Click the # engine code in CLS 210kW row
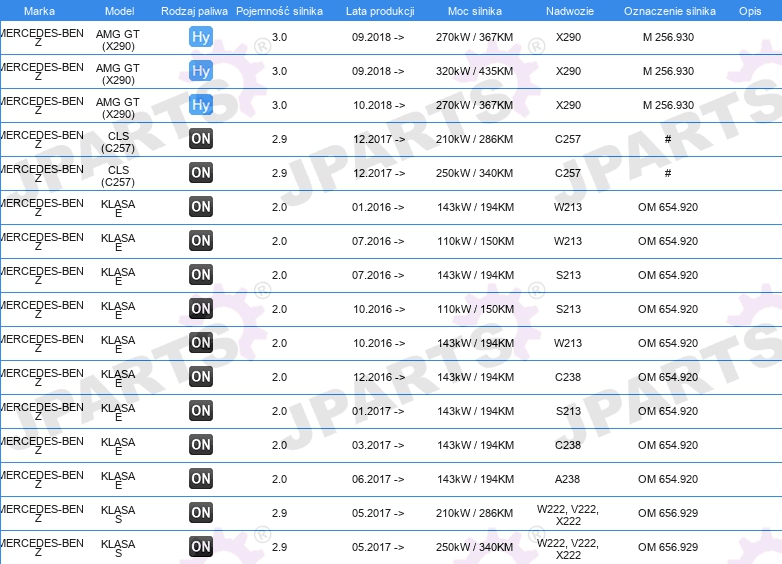 [x=668, y=139]
